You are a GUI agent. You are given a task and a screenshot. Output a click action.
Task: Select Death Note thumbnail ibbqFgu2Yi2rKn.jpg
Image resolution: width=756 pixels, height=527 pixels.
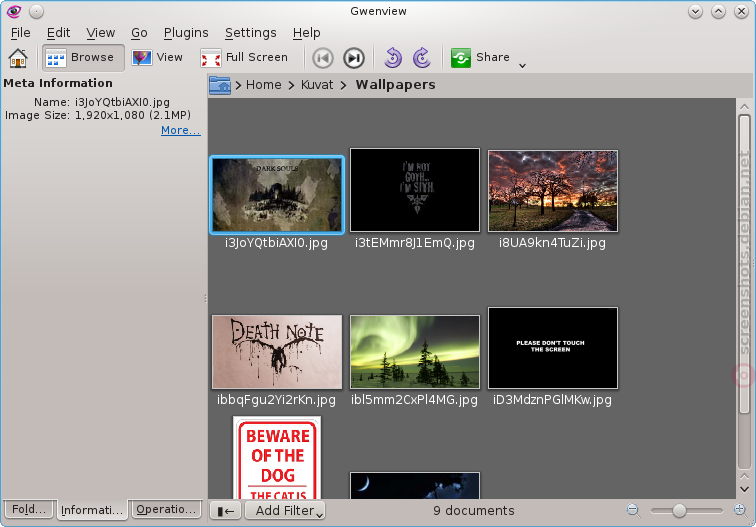coord(277,352)
